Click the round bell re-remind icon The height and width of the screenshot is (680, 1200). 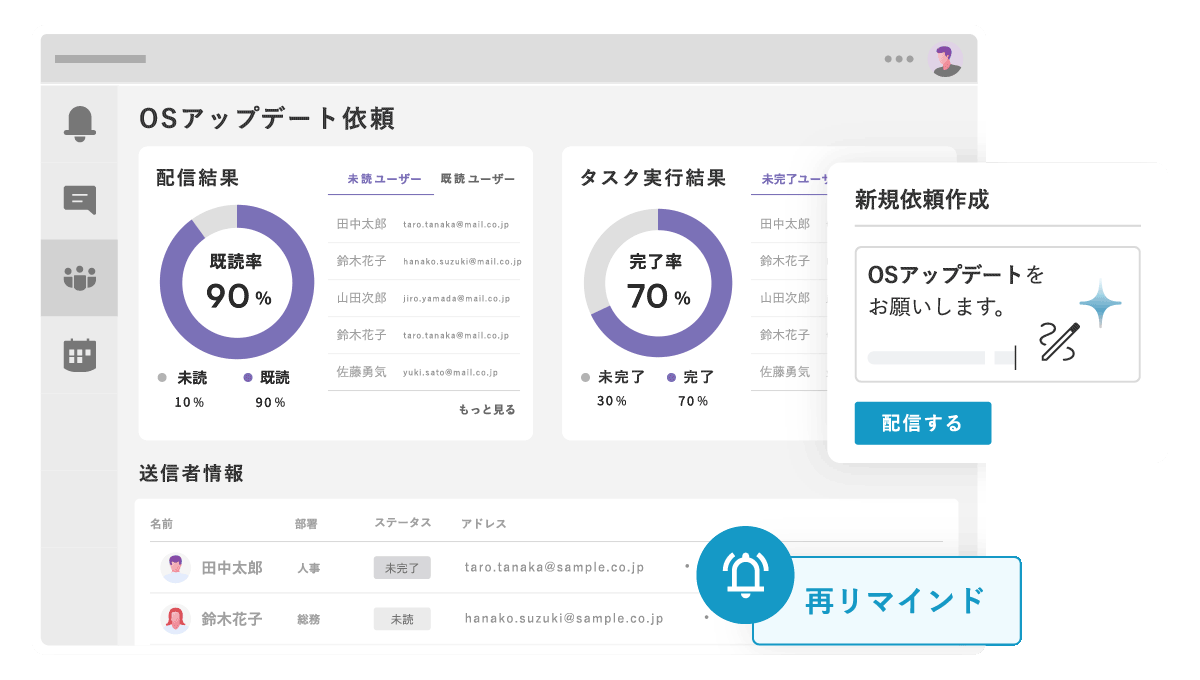(x=745, y=575)
